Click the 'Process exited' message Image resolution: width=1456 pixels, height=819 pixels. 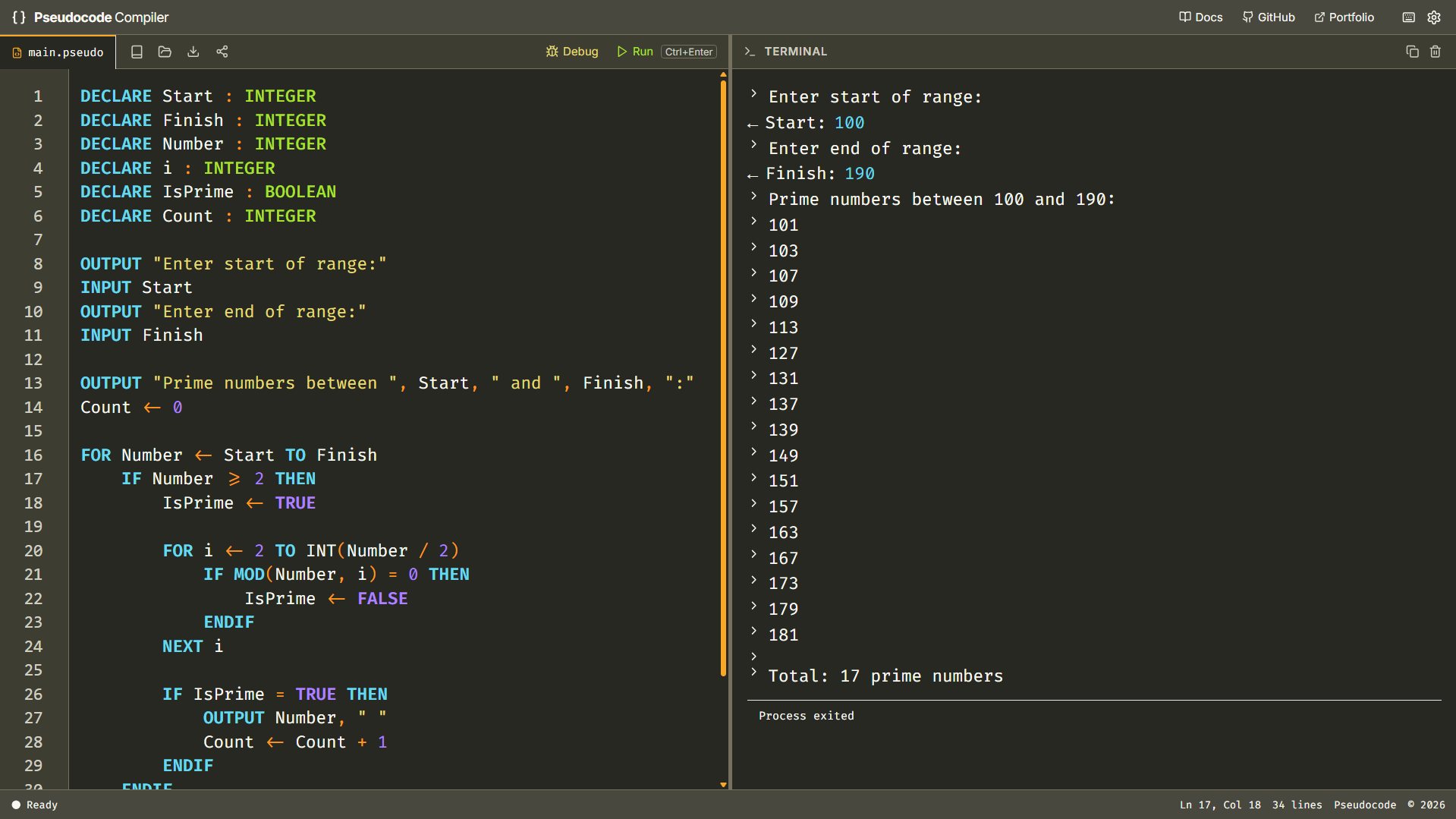(806, 716)
